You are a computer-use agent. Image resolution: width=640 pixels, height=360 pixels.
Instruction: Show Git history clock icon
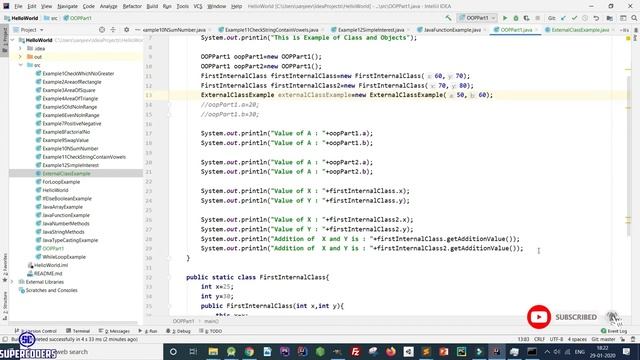[x=585, y=18]
